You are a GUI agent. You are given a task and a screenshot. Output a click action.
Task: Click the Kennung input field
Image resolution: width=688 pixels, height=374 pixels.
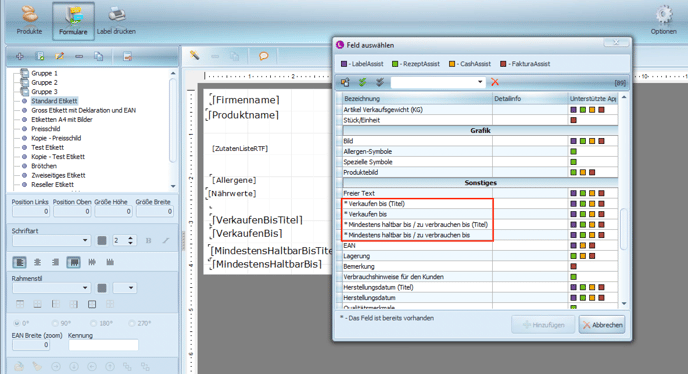point(103,345)
